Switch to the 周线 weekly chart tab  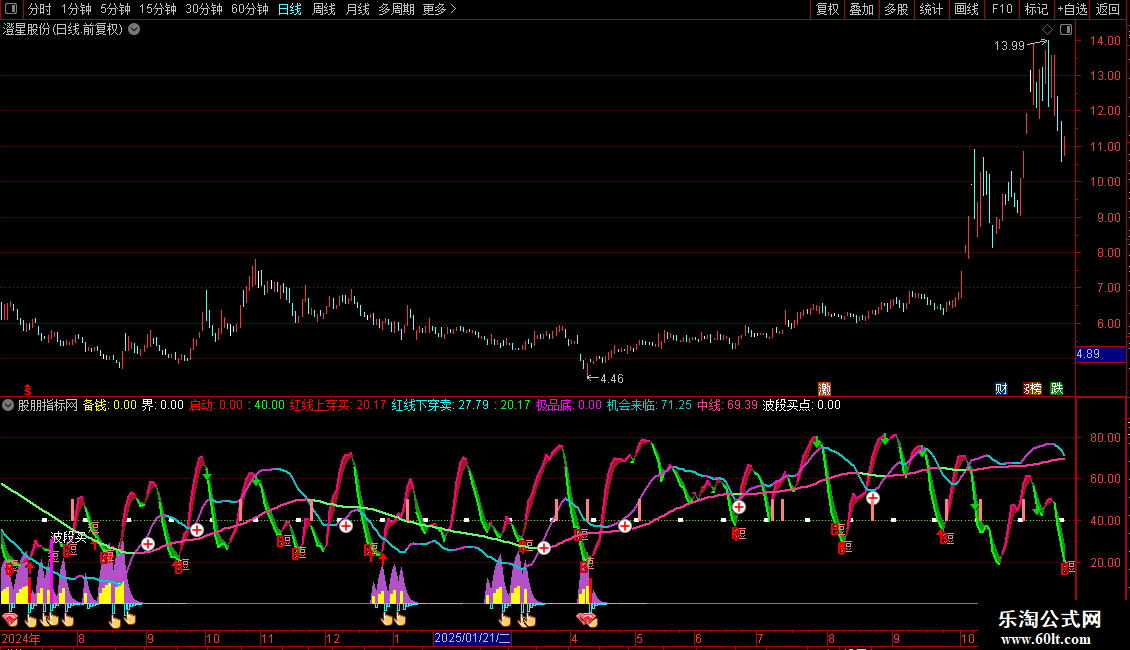click(x=324, y=9)
